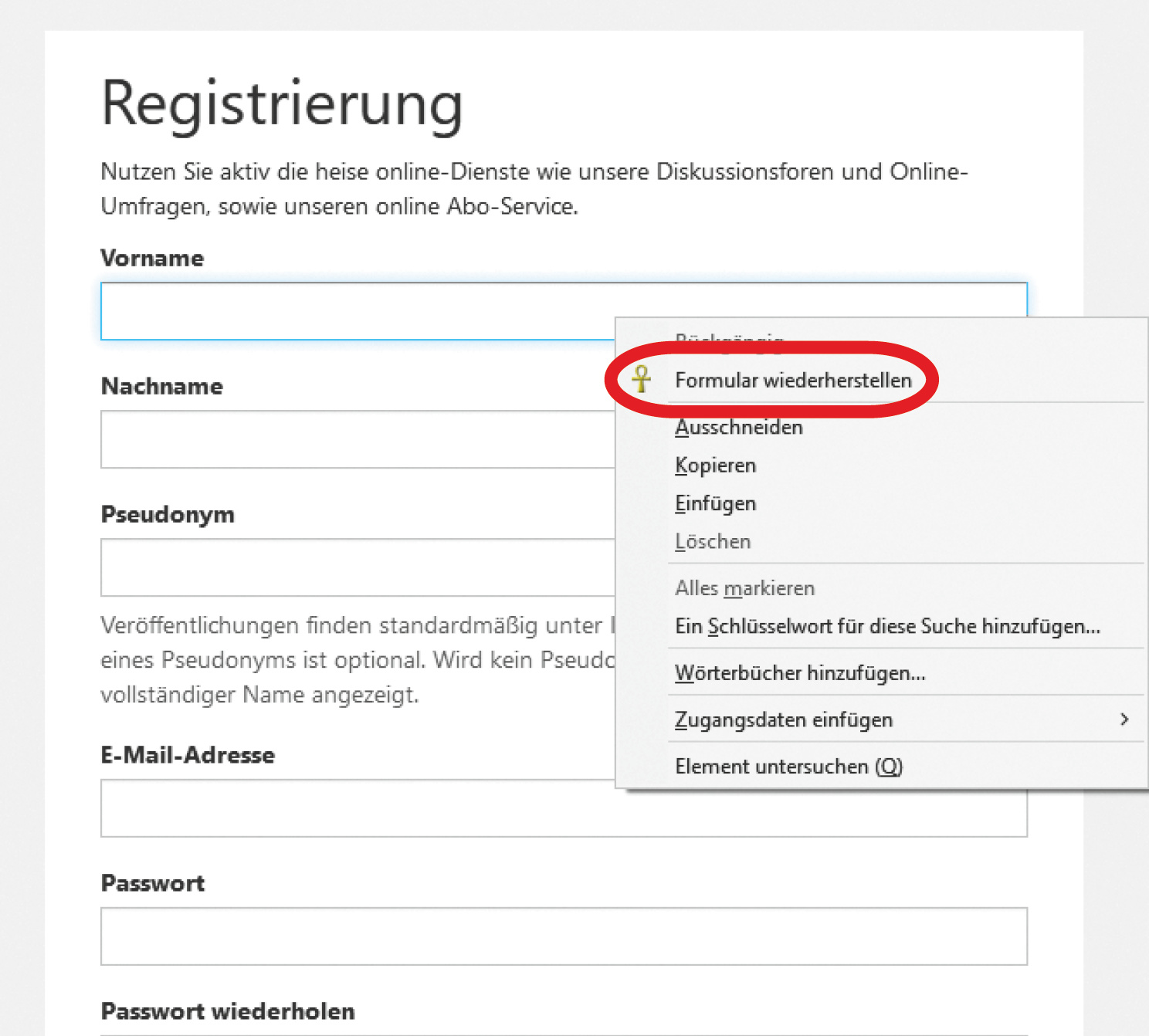1149x1036 pixels.
Task: Choose Ein Schlüsselwort für diese Suche hinzufügen
Action: pos(887,626)
